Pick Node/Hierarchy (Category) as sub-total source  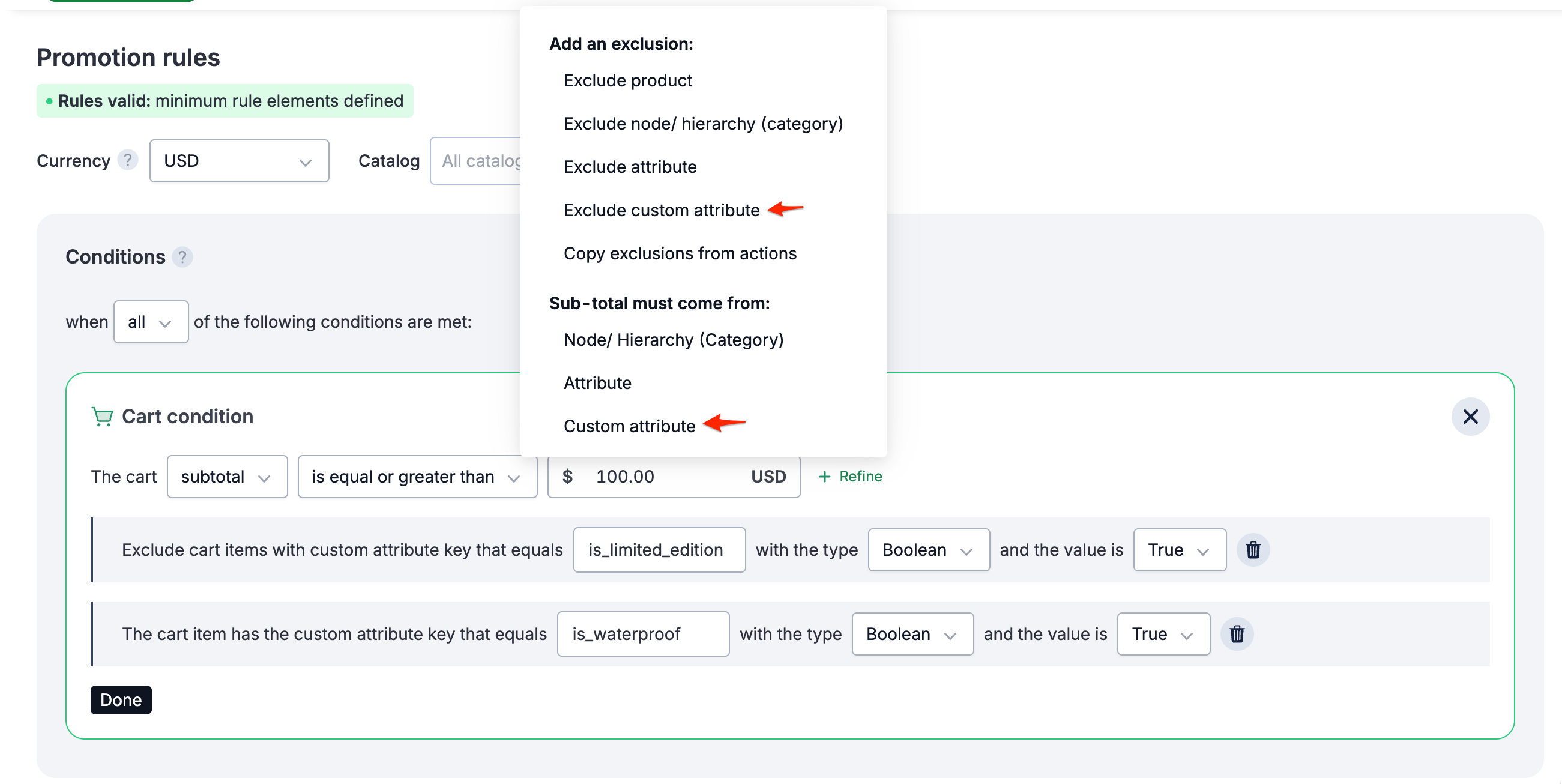tap(673, 340)
